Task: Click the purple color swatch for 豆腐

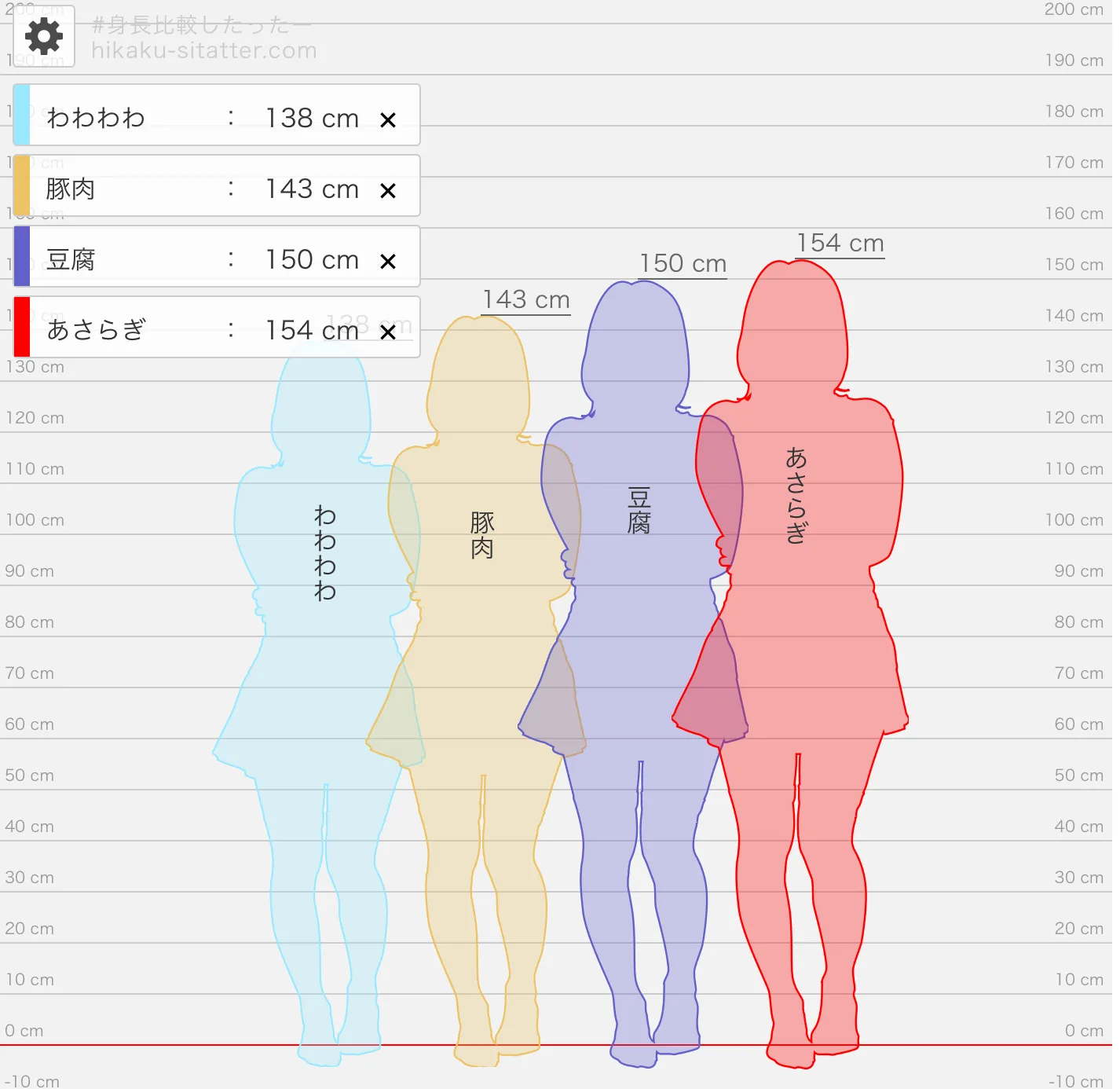Action: point(22,256)
